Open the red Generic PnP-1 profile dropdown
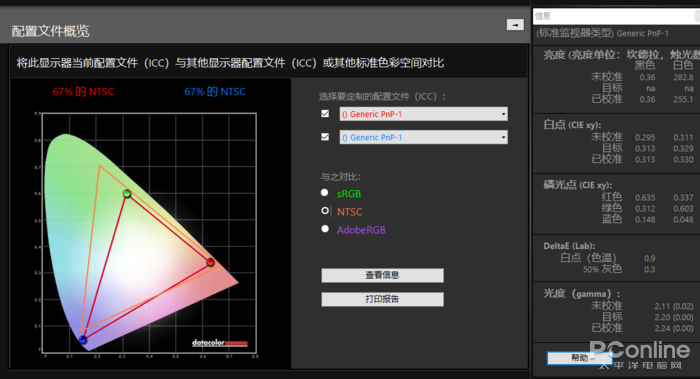 pos(423,114)
